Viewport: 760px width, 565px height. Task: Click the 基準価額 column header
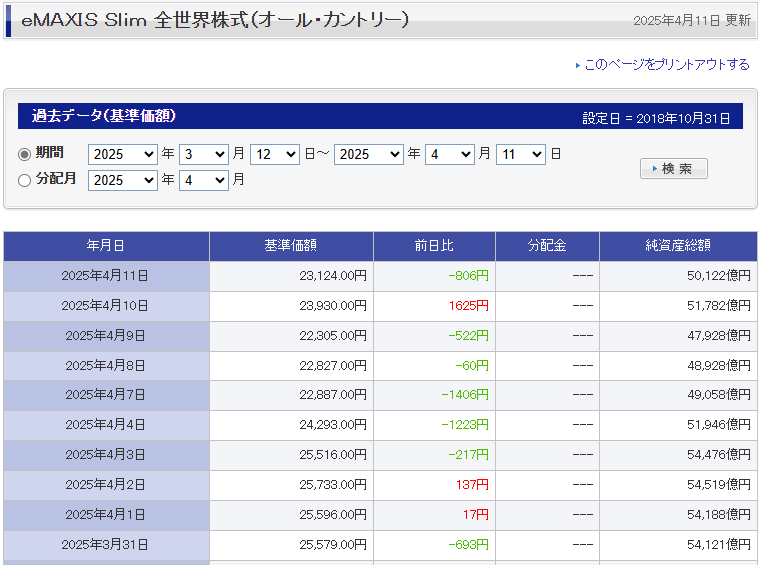[291, 246]
